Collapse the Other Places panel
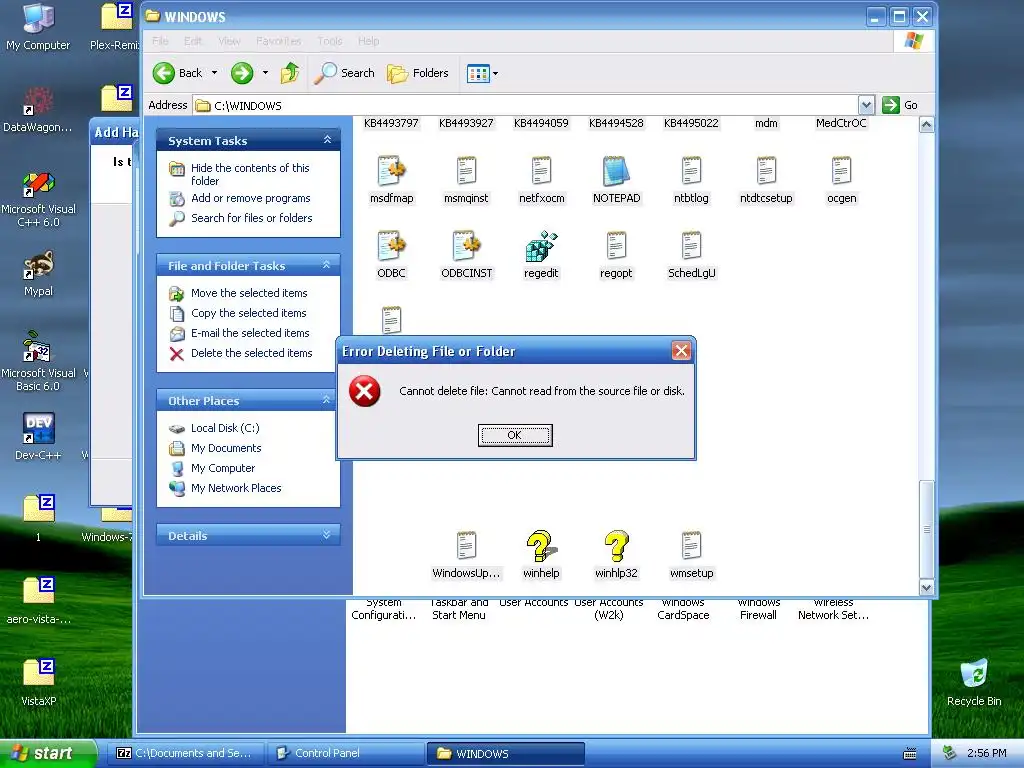 [x=327, y=400]
